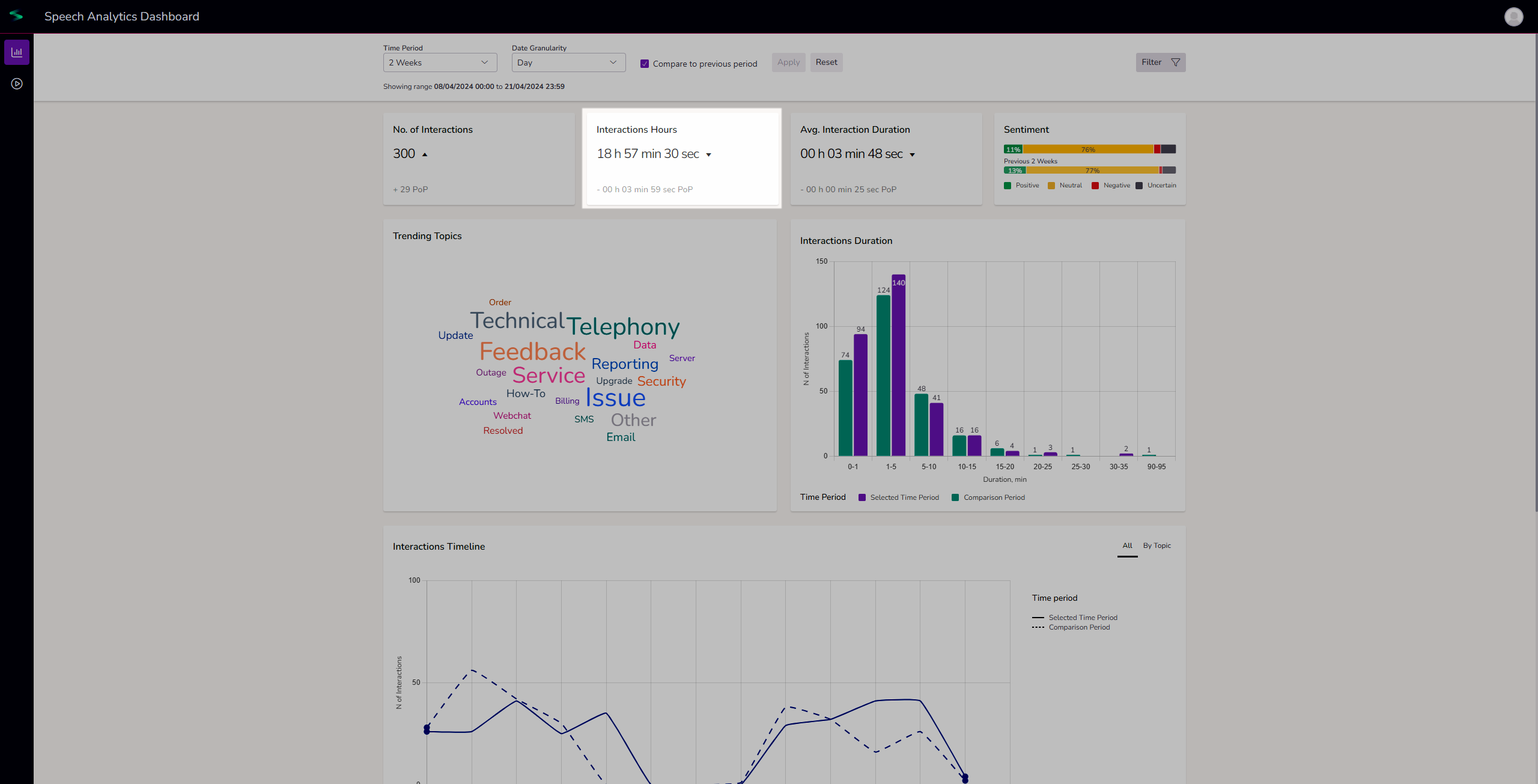Open the user profile avatar
This screenshot has height=784, width=1538.
click(x=1513, y=16)
